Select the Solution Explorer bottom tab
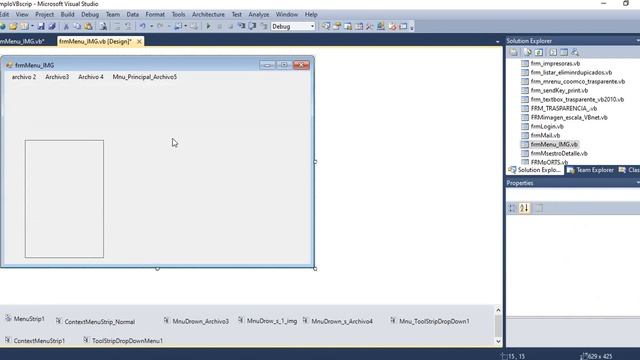640x360 pixels. pyautogui.click(x=535, y=170)
